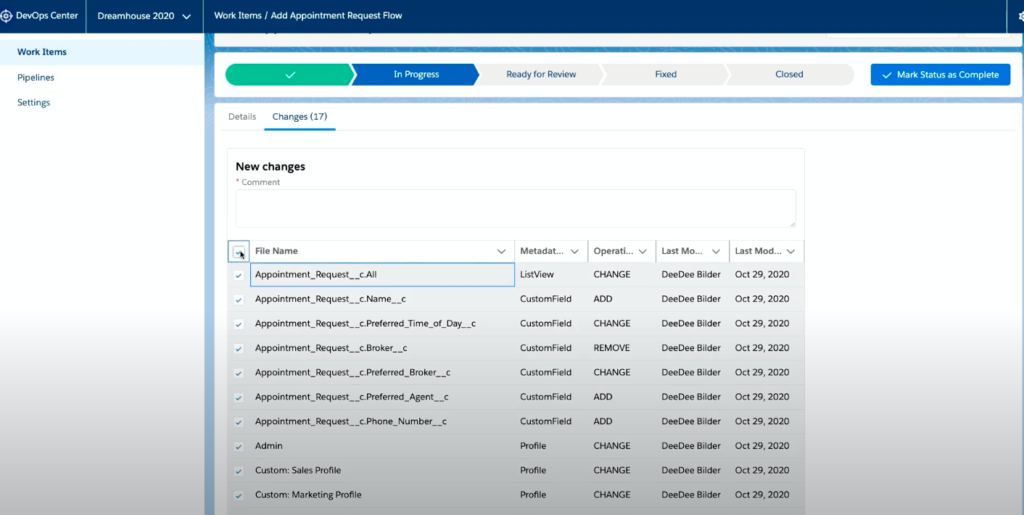
Task: Click into the Comment text area
Action: click(516, 208)
